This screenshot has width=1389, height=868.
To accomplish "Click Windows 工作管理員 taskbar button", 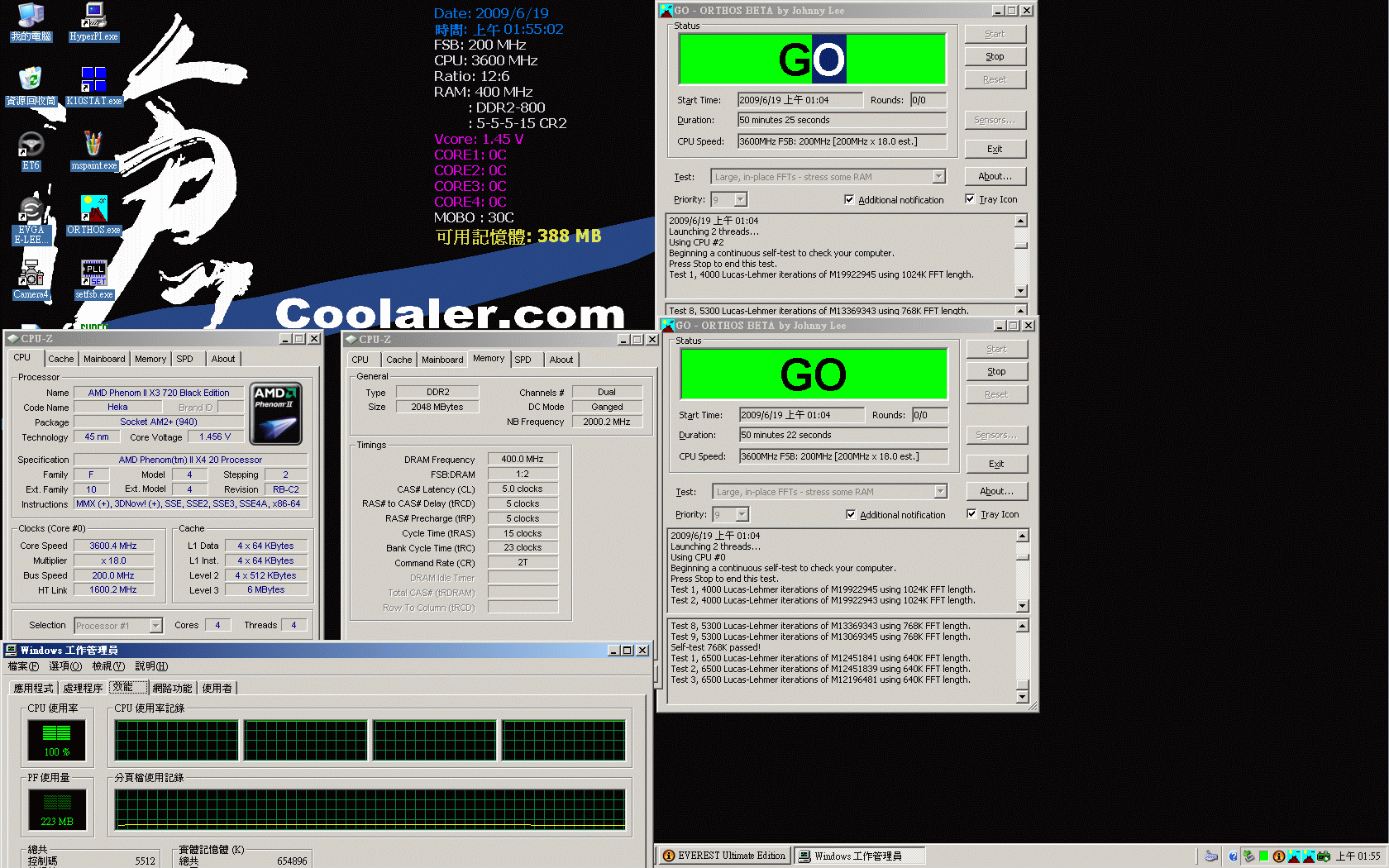I will tap(859, 856).
